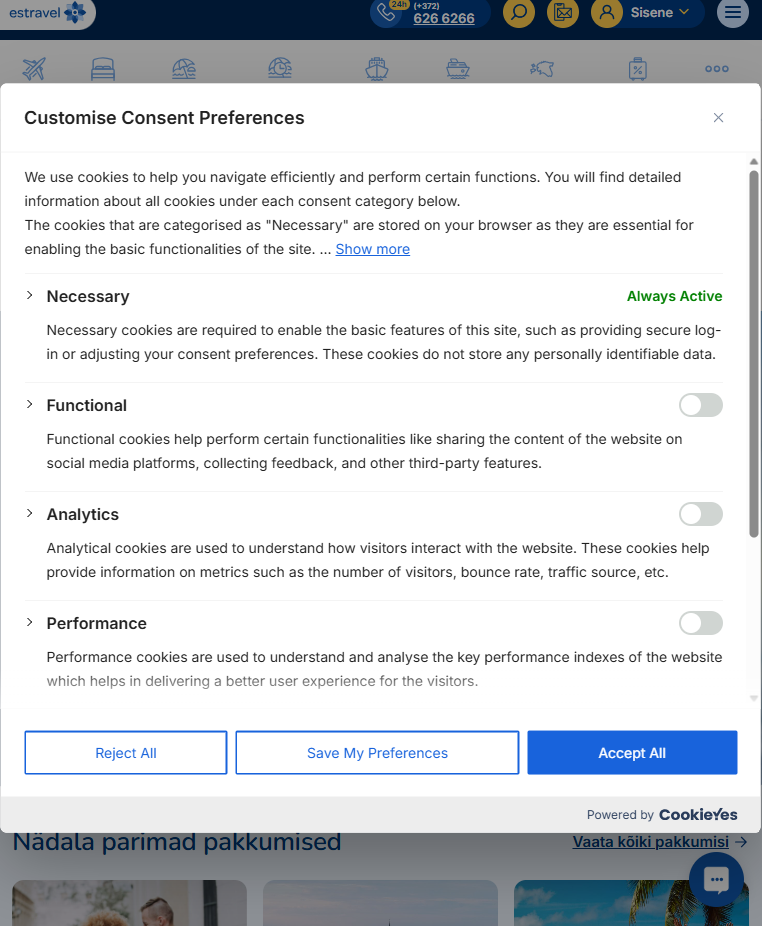The width and height of the screenshot is (762, 926).
Task: Call the 626 6266 phone number
Action: [444, 18]
